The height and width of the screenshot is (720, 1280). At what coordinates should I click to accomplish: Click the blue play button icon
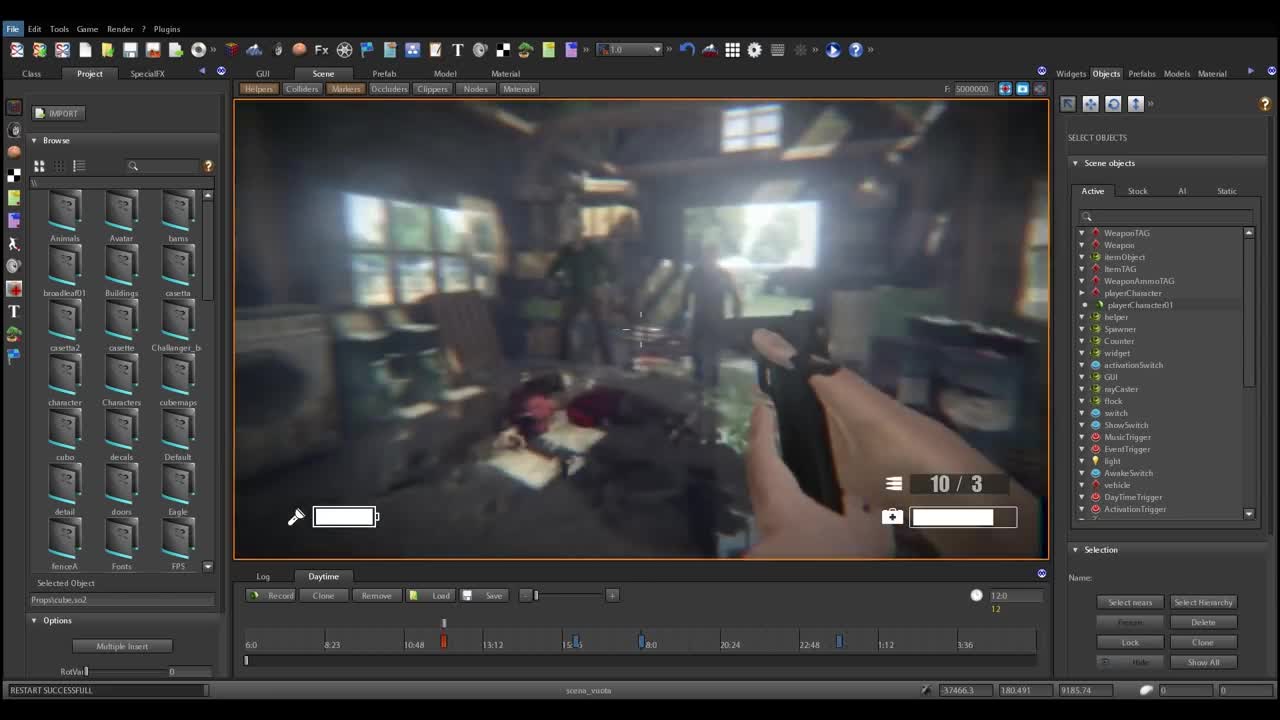coord(833,50)
